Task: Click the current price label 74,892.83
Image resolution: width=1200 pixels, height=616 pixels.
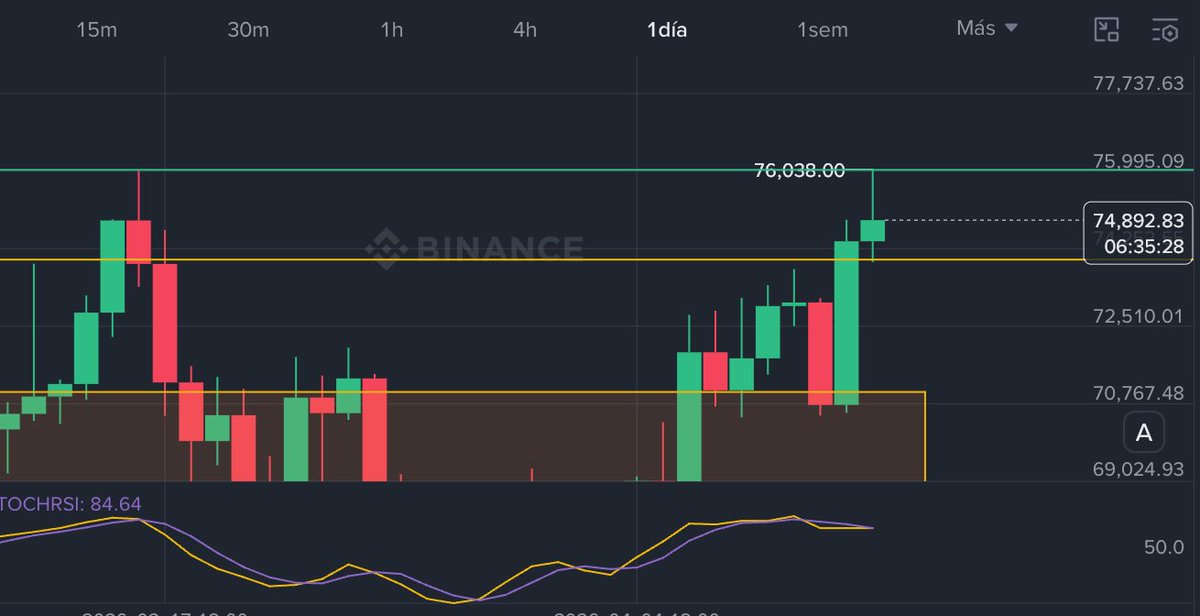Action: coord(1138,220)
